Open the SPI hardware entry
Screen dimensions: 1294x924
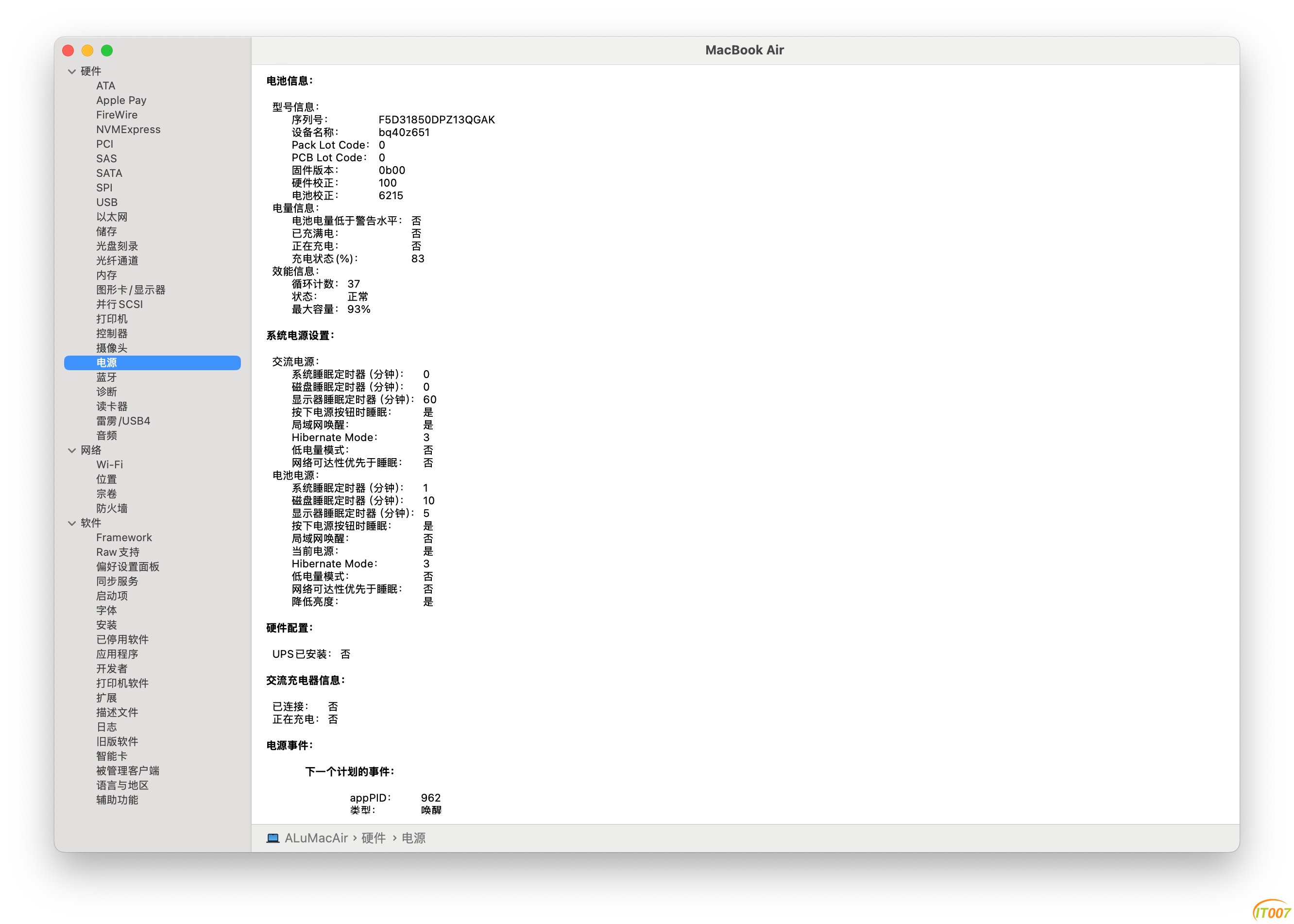(104, 188)
